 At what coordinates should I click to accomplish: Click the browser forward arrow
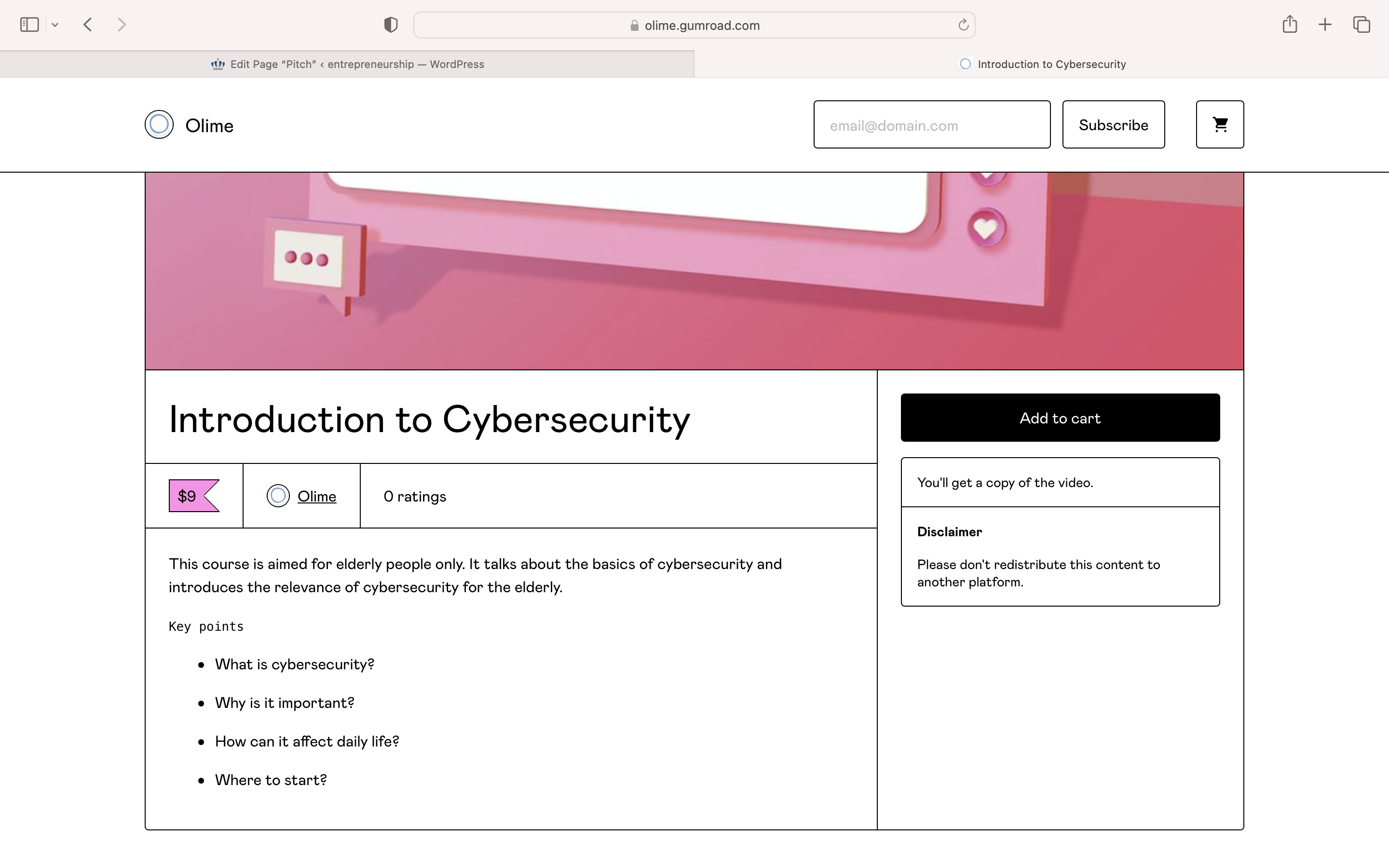tap(122, 25)
